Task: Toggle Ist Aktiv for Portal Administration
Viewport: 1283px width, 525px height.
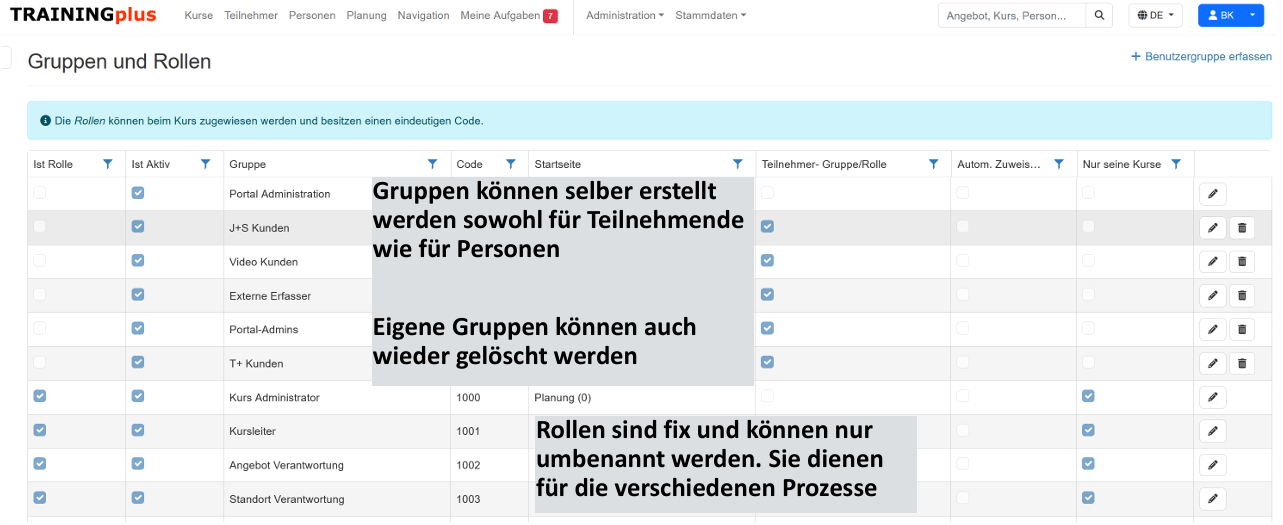Action: coord(138,193)
